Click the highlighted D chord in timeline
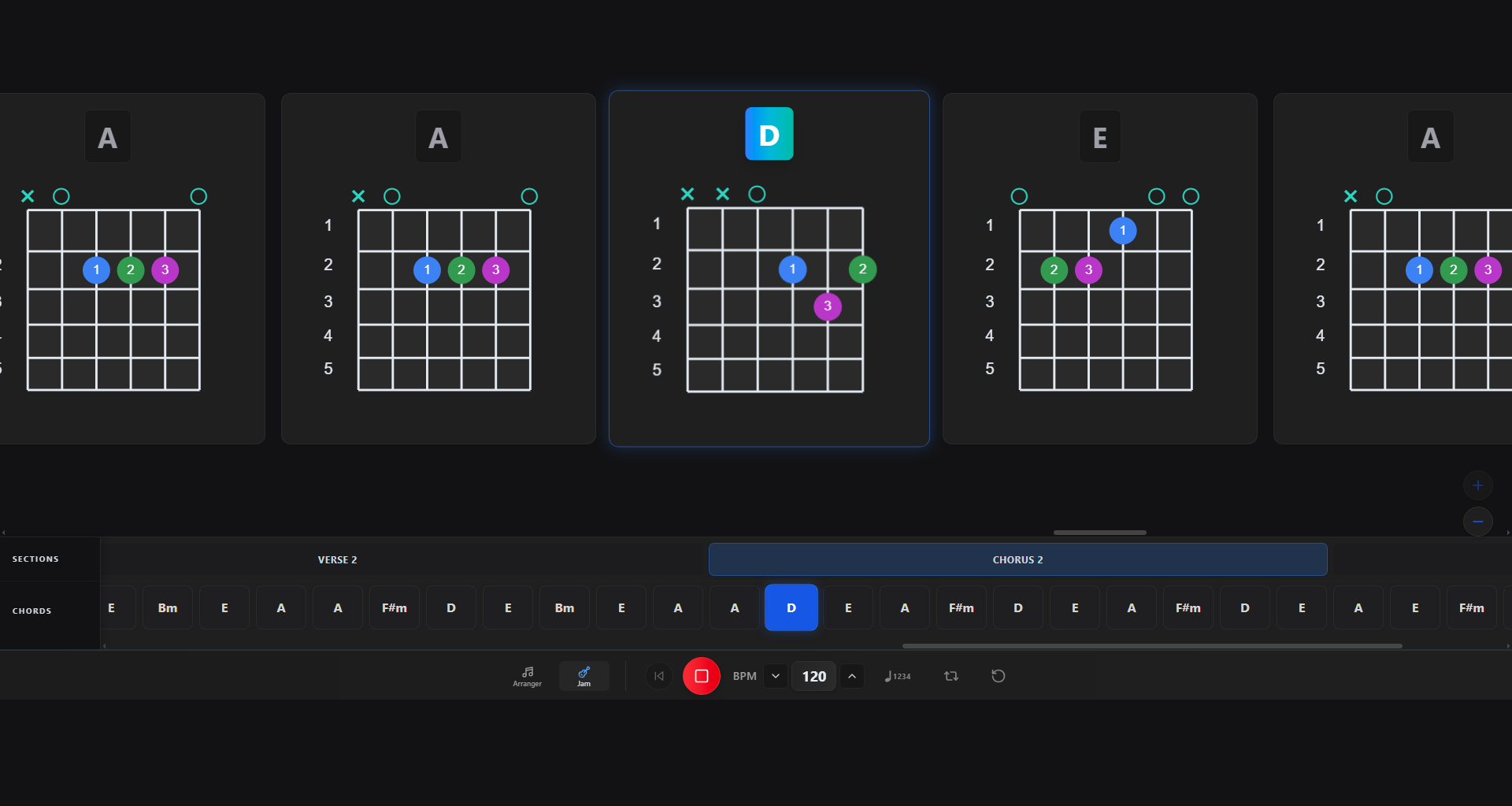Viewport: 1512px width, 806px height. (x=791, y=607)
